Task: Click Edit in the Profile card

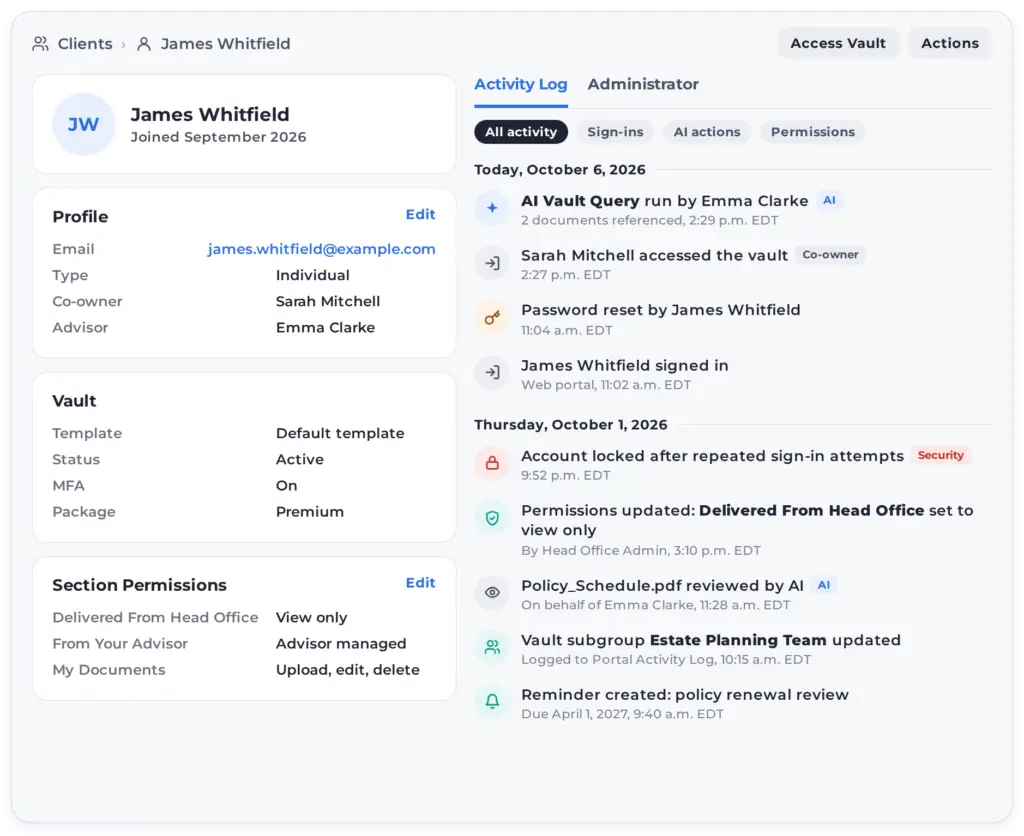Action: coord(420,215)
